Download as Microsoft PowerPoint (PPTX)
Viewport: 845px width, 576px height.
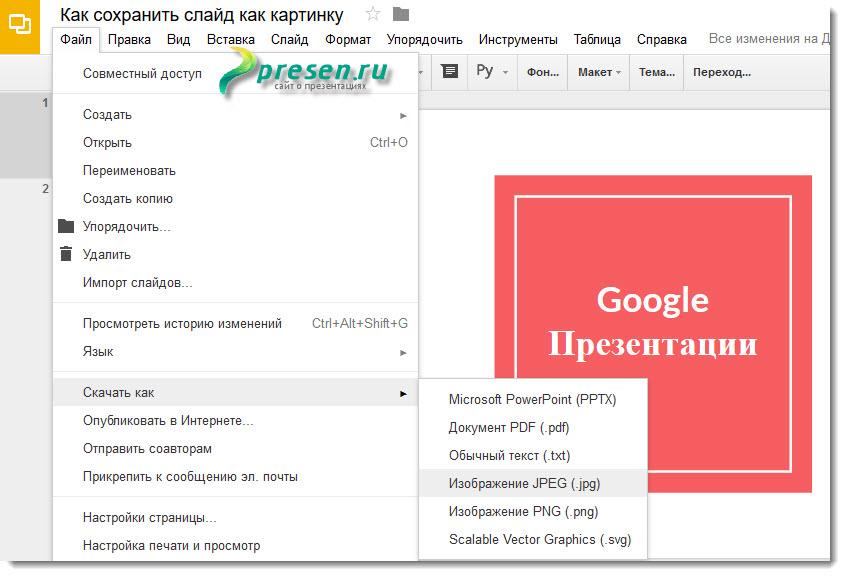533,400
